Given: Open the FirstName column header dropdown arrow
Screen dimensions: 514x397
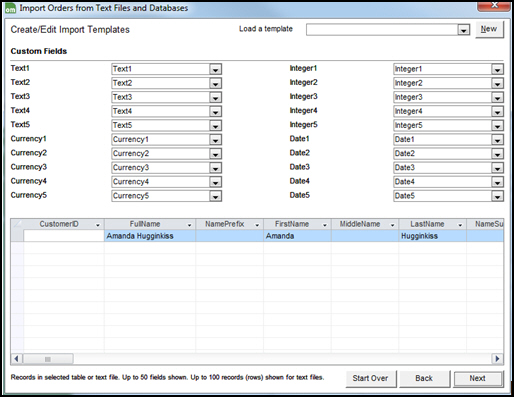Looking at the screenshot, I should coord(325,225).
